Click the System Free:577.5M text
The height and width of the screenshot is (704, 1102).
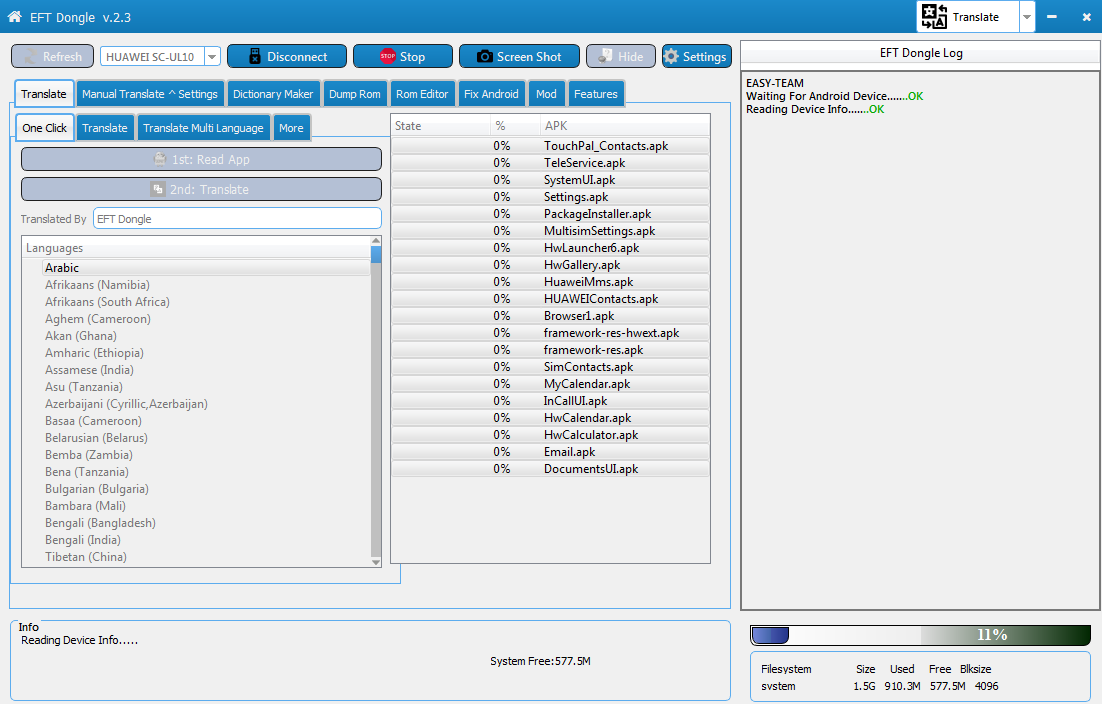coord(540,661)
